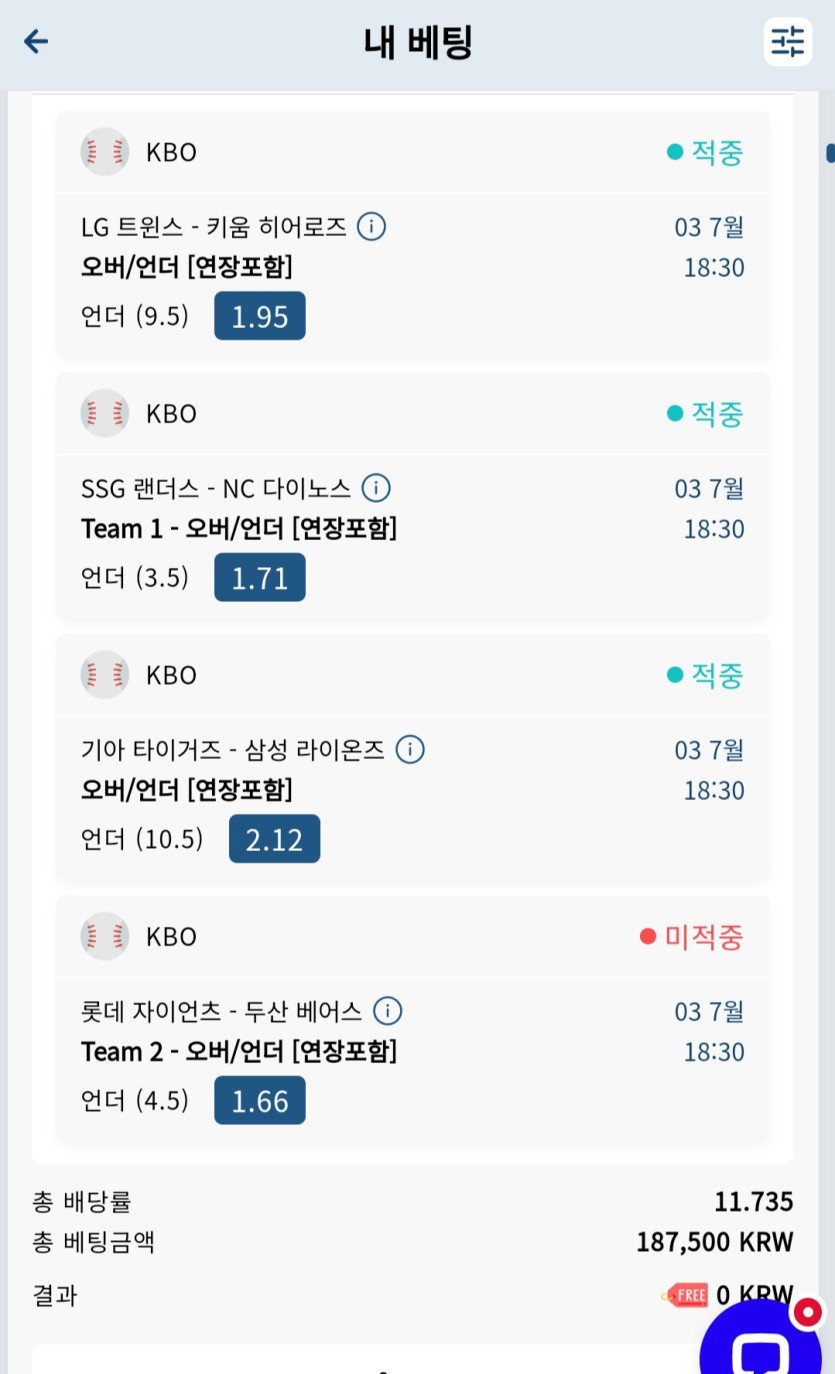Image resolution: width=835 pixels, height=1374 pixels.
Task: Open the 기아 타이거즈 - 삼성 라이온즈 match
Action: tap(233, 750)
